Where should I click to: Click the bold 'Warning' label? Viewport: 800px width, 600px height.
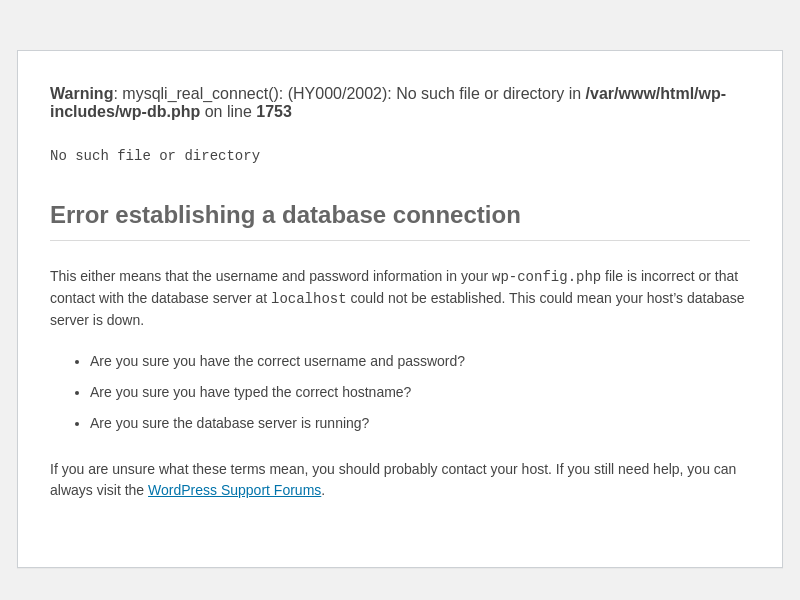point(81,94)
